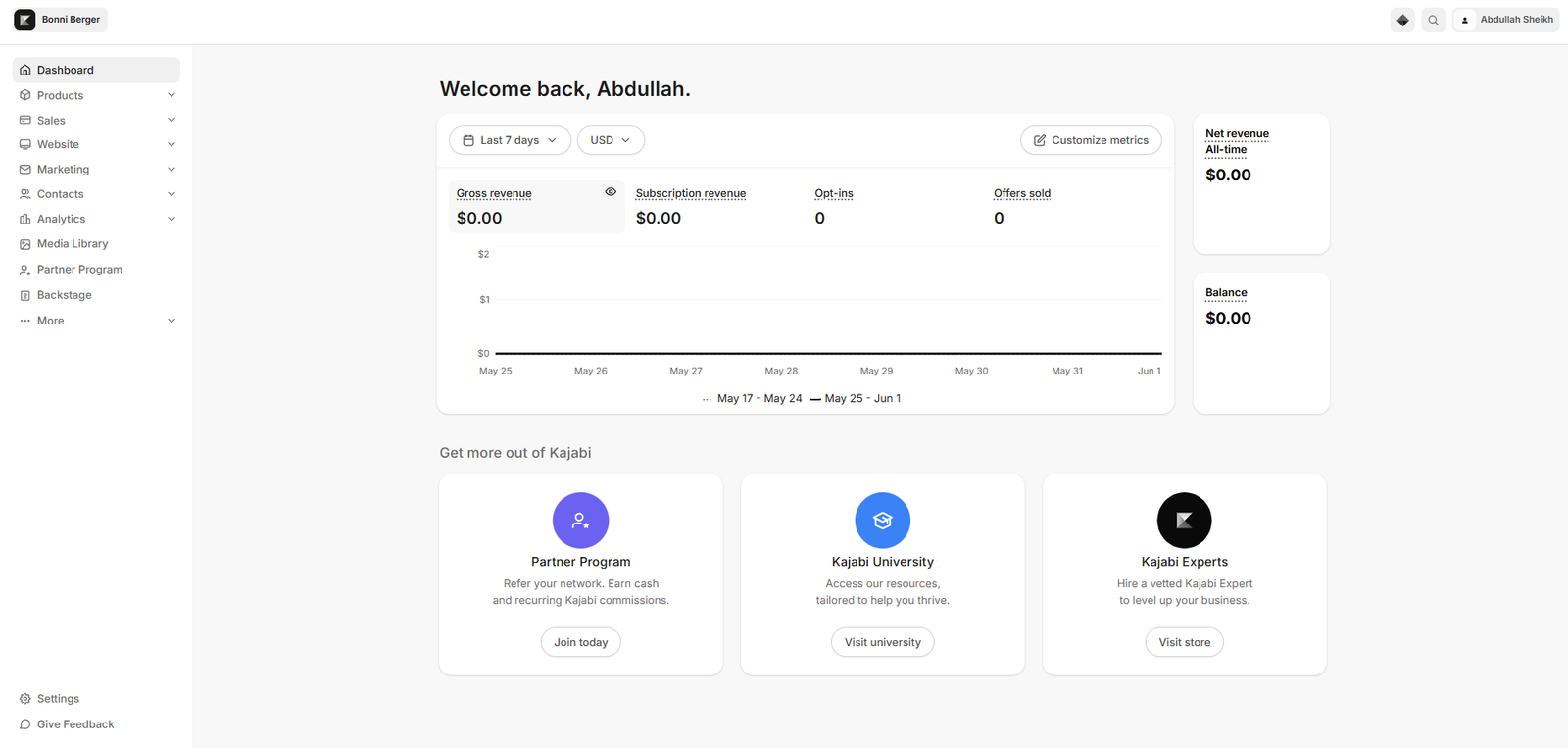This screenshot has height=748, width=1568.
Task: Click the diamond icon in header
Action: (x=1402, y=20)
